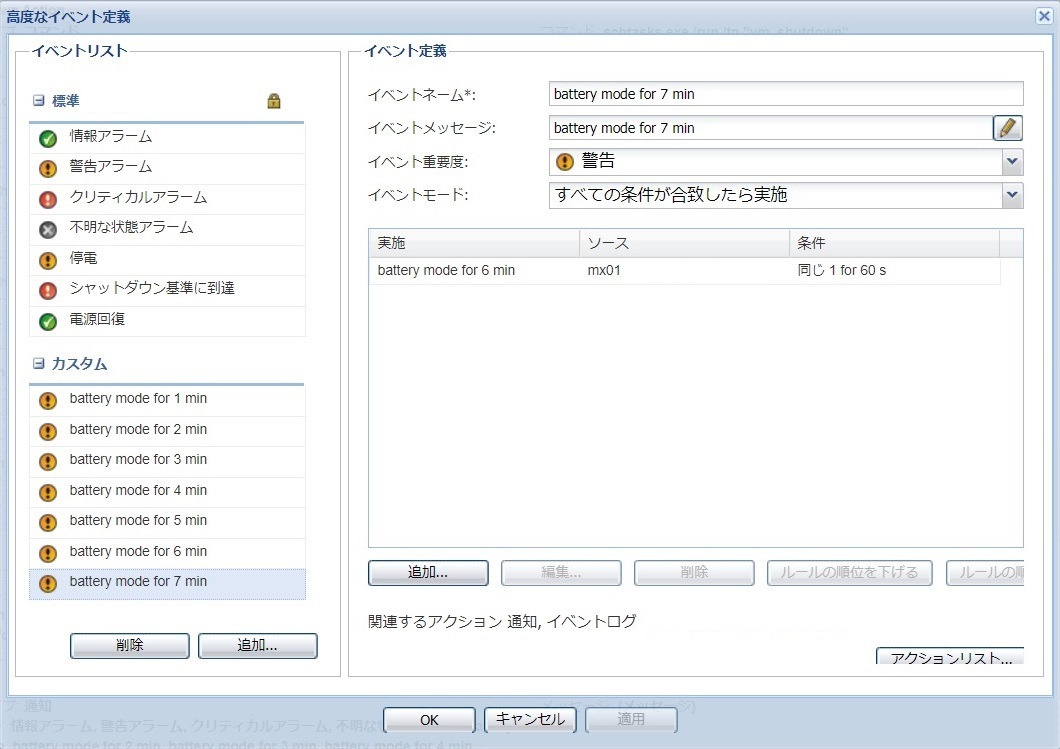Open the アクションリスト... button
Image resolution: width=1060 pixels, height=749 pixels.
(950, 658)
